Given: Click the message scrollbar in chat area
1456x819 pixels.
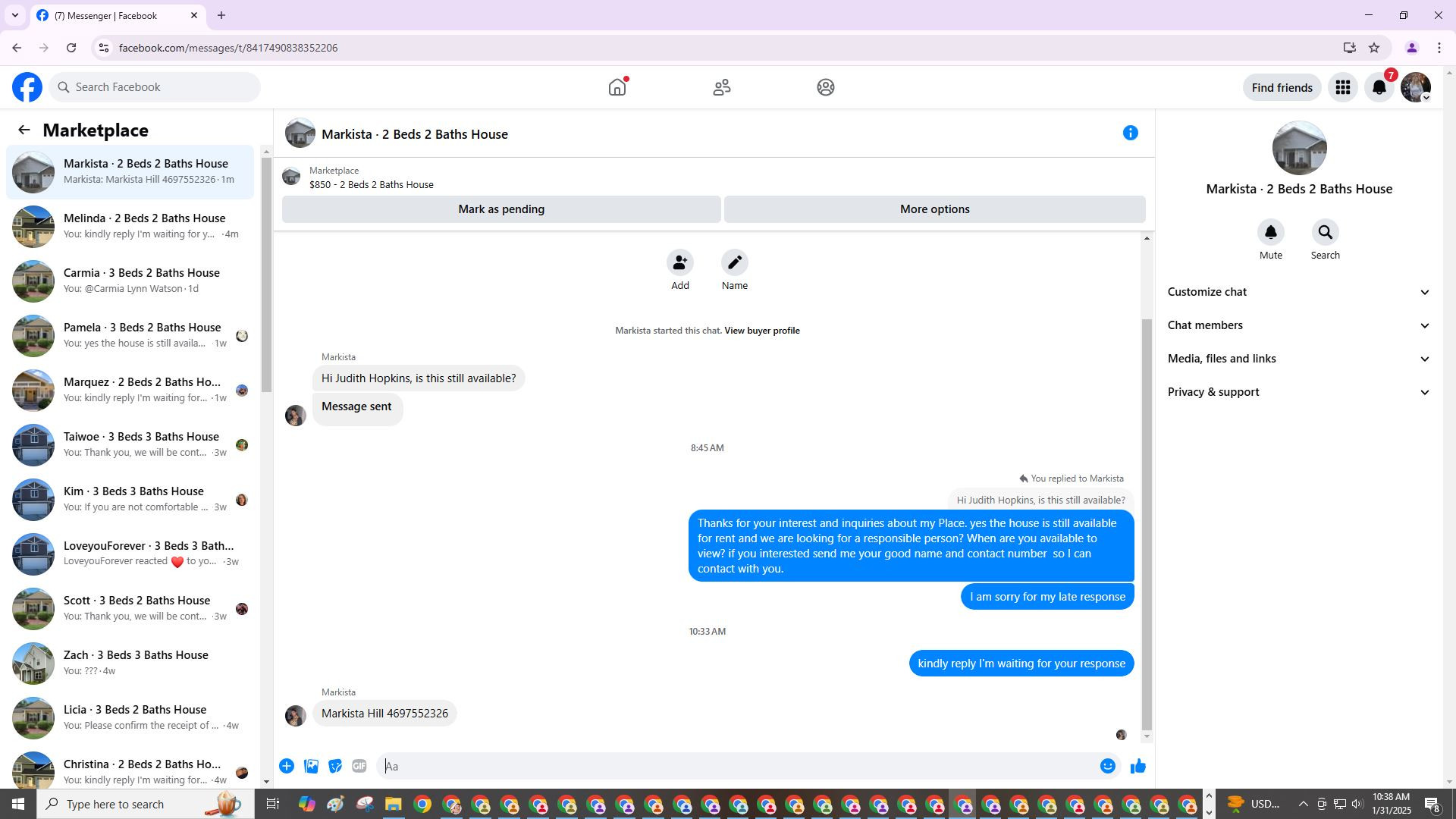Looking at the screenshot, I should tap(1147, 523).
